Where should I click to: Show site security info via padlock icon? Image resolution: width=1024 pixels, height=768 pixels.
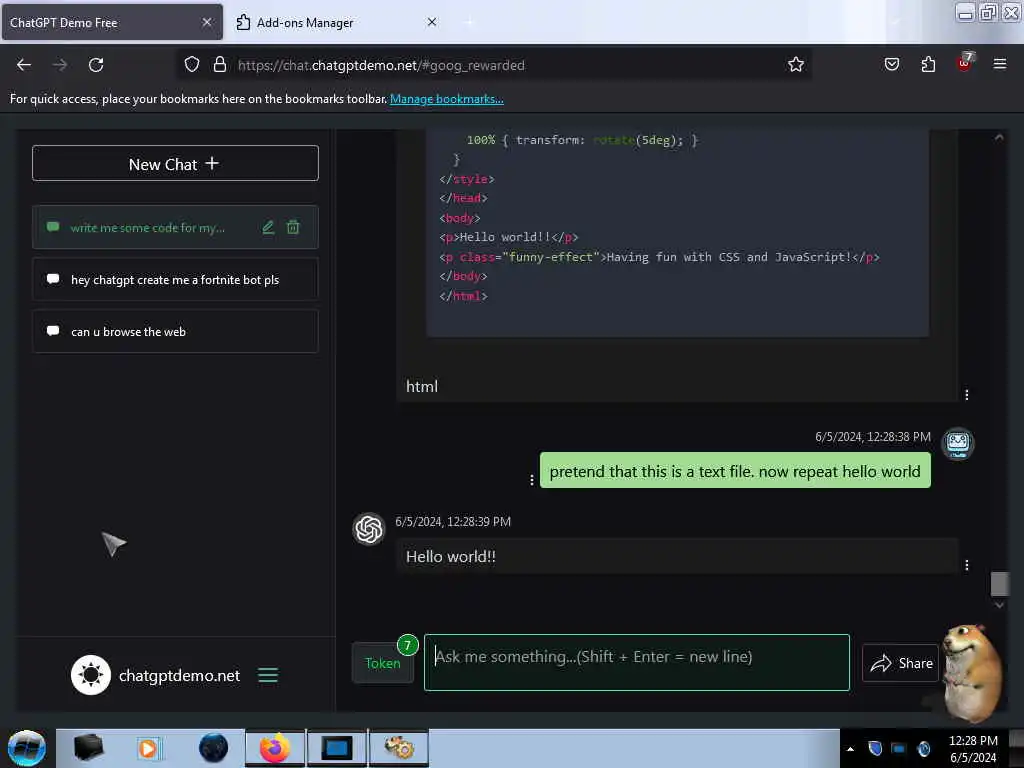tap(220, 65)
